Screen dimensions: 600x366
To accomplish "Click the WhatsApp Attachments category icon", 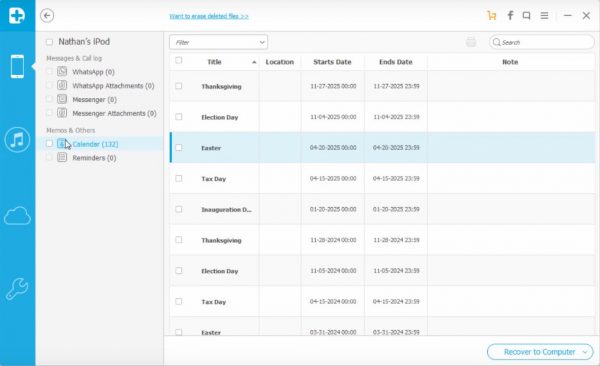I will tap(62, 85).
